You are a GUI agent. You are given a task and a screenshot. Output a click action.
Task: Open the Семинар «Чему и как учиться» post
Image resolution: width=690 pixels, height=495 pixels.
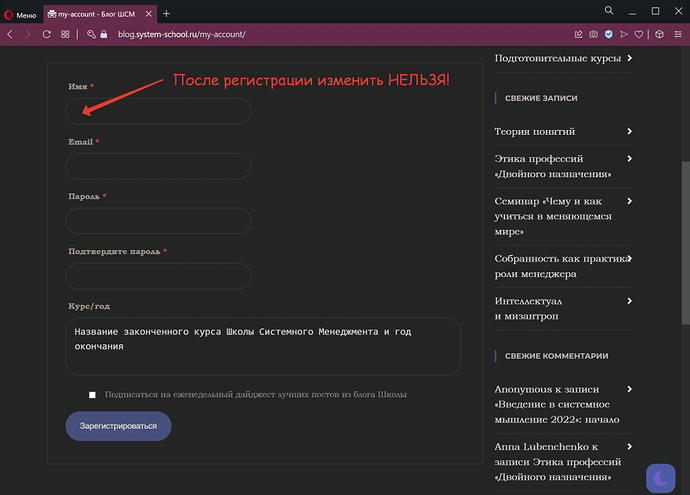(554, 216)
